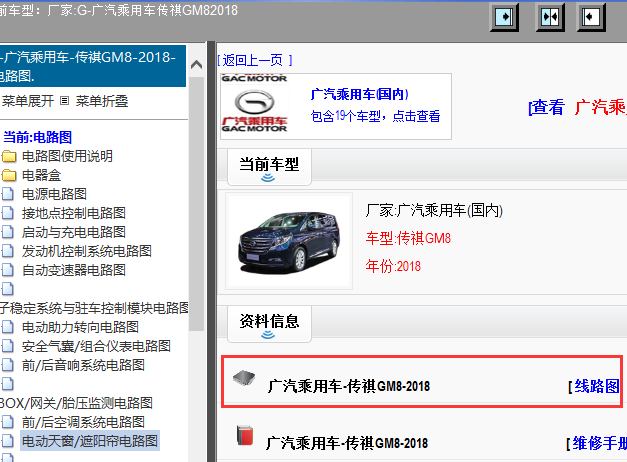Select 电动助力转向电路图 entry
Image resolution: width=627 pixels, height=462 pixels.
point(80,327)
